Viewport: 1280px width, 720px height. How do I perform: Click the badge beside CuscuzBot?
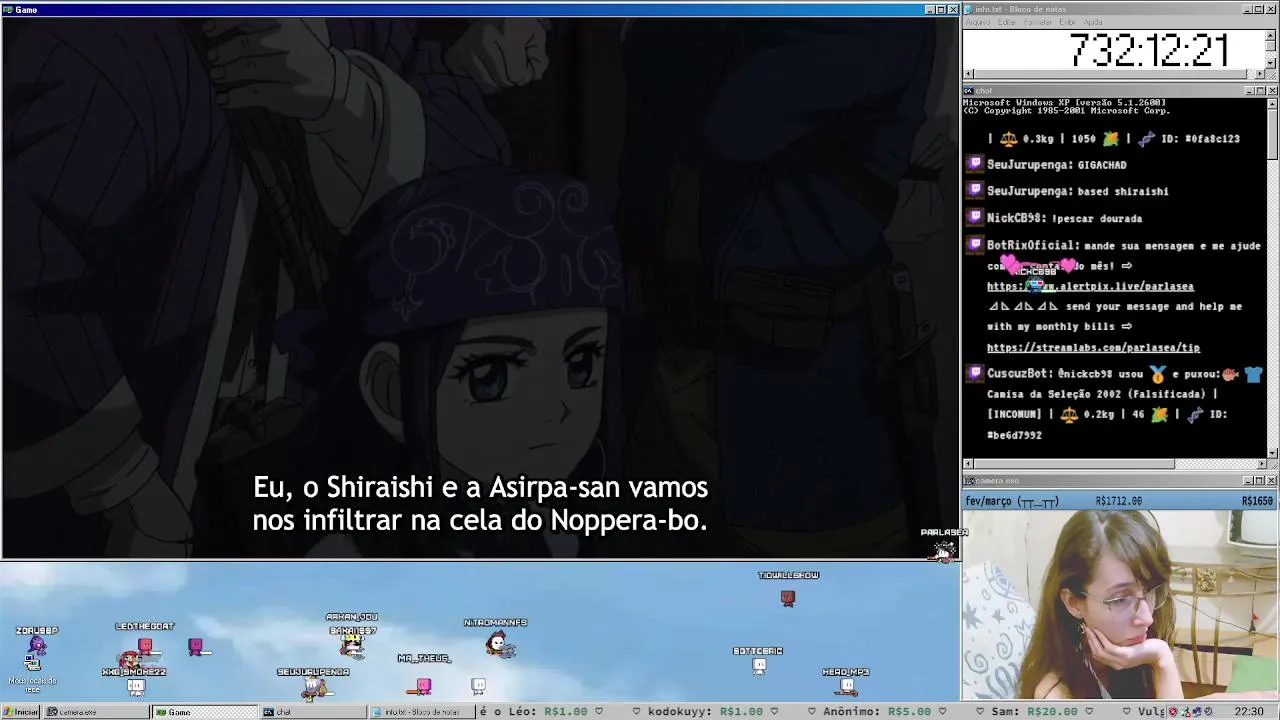pos(975,373)
